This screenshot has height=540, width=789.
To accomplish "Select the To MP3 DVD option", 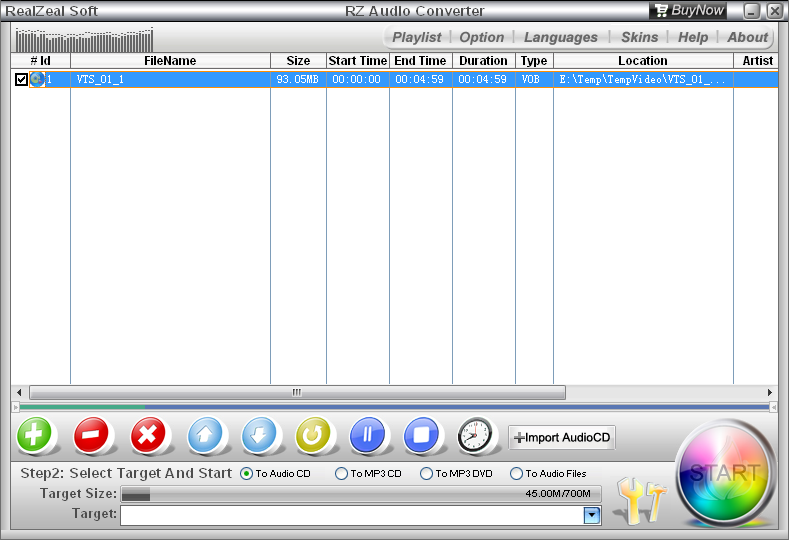I will point(427,474).
